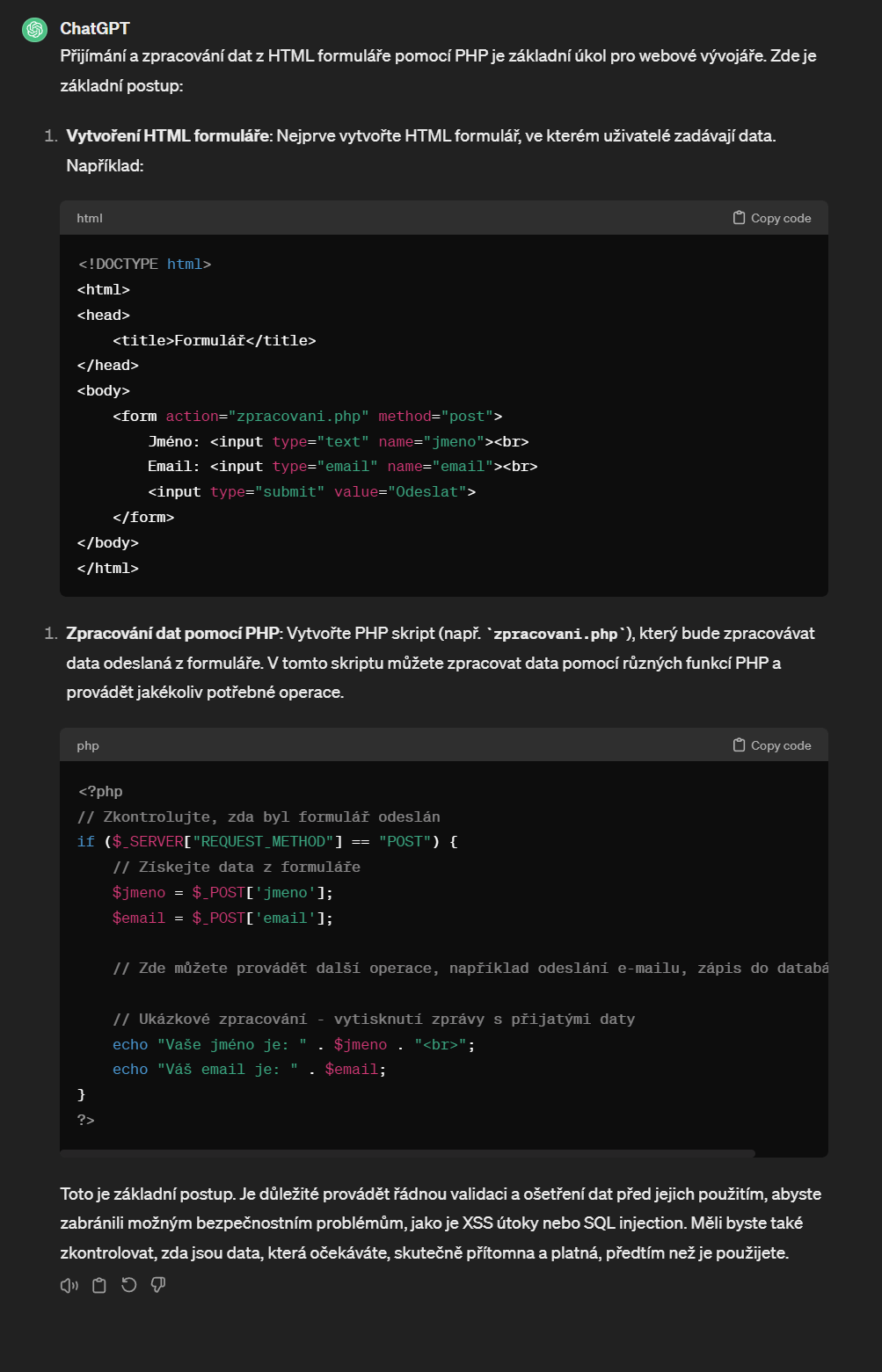The width and height of the screenshot is (882, 1372).
Task: Copy code from the html code block
Action: (772, 218)
